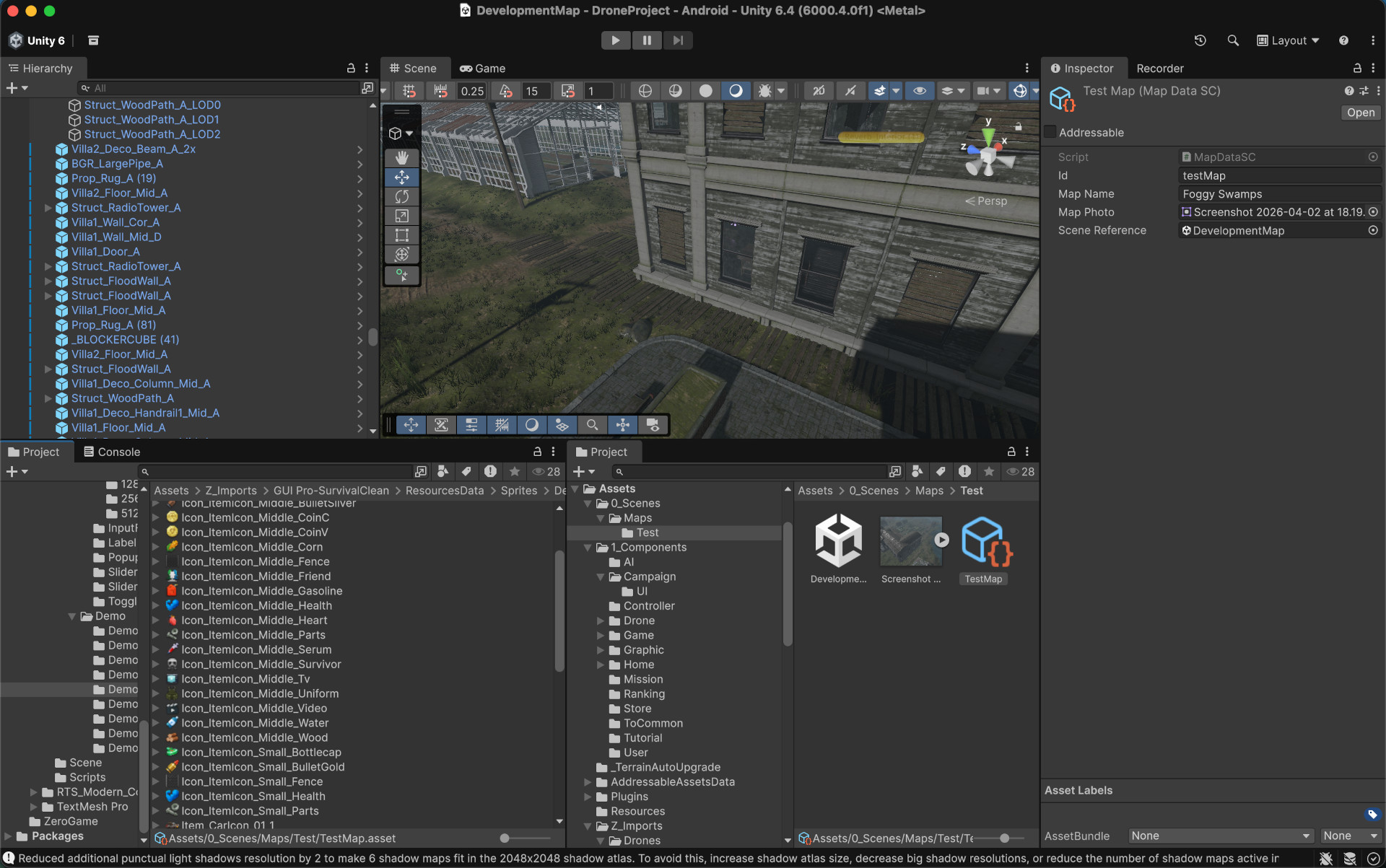Enable the Addressable checkbox
The image size is (1386, 868).
[x=1050, y=132]
